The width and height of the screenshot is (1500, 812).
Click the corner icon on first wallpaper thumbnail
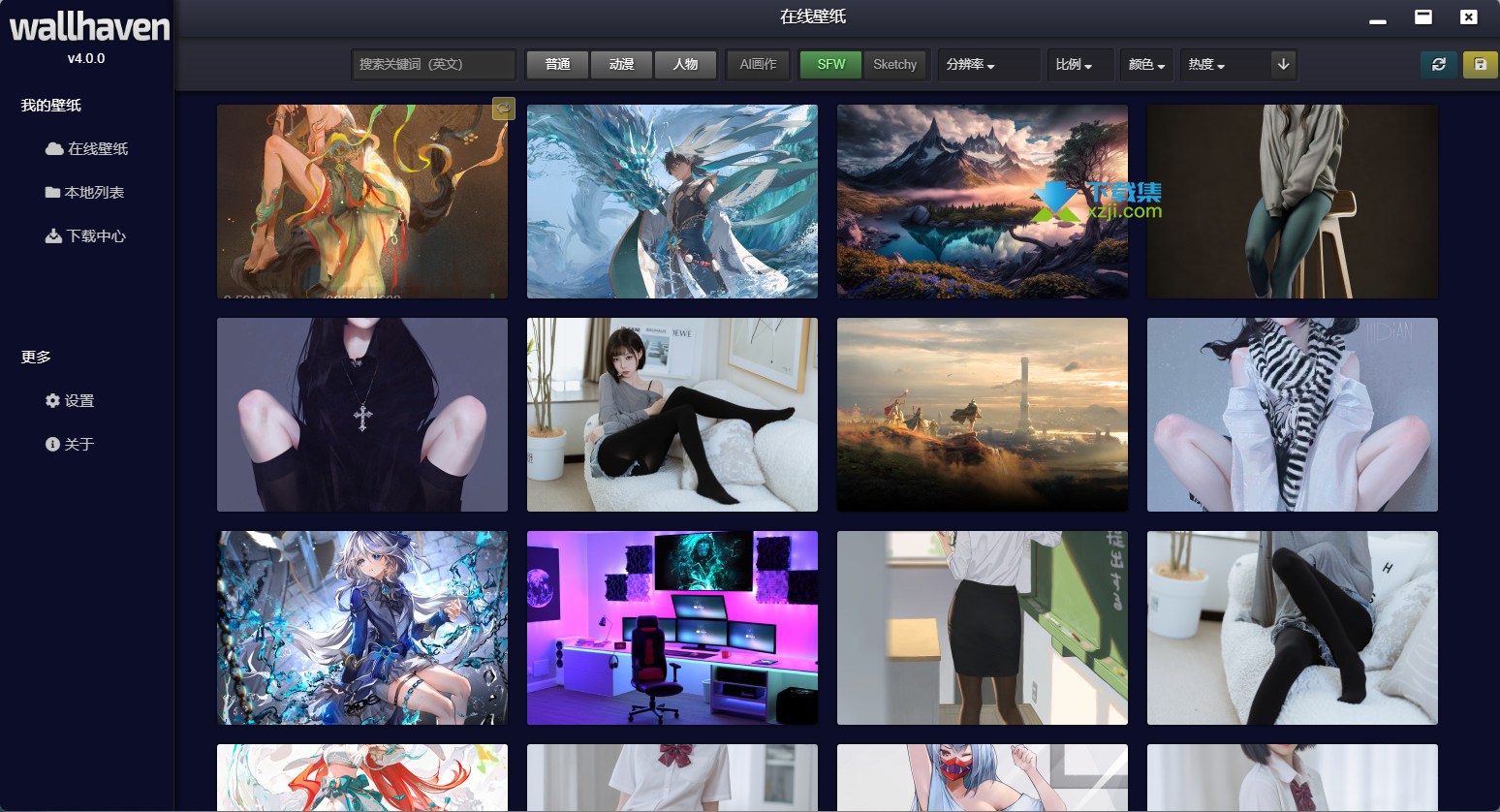[503, 109]
